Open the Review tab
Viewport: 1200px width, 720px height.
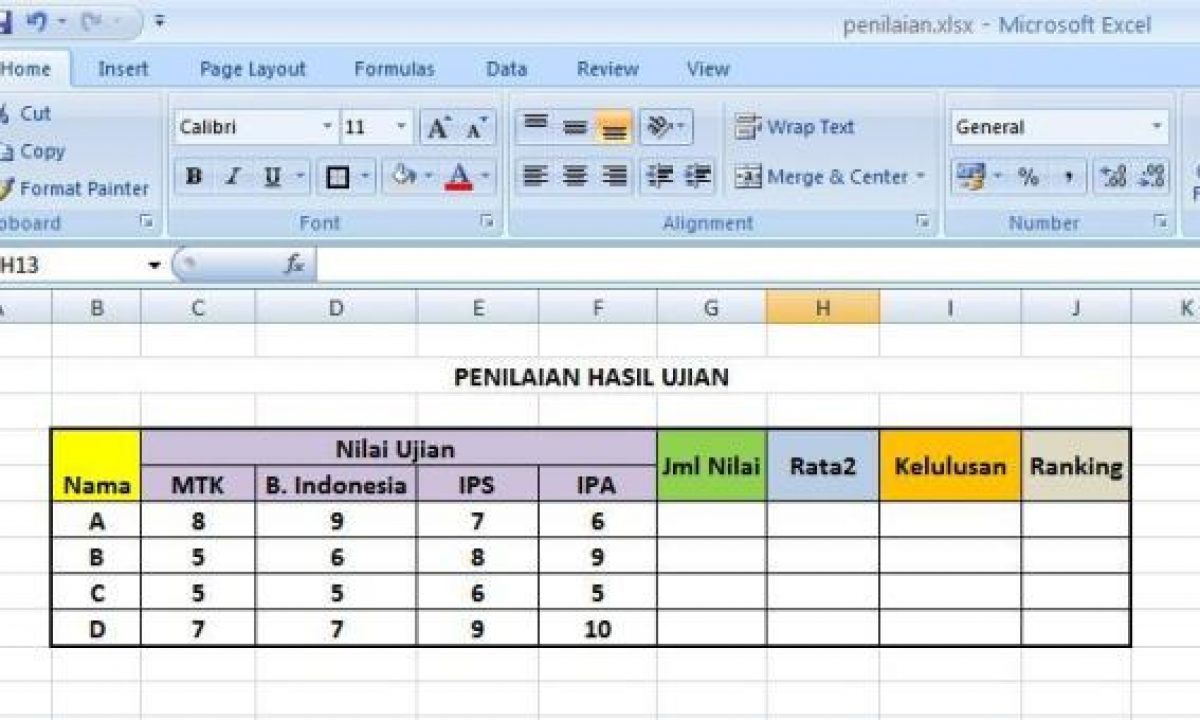(608, 69)
